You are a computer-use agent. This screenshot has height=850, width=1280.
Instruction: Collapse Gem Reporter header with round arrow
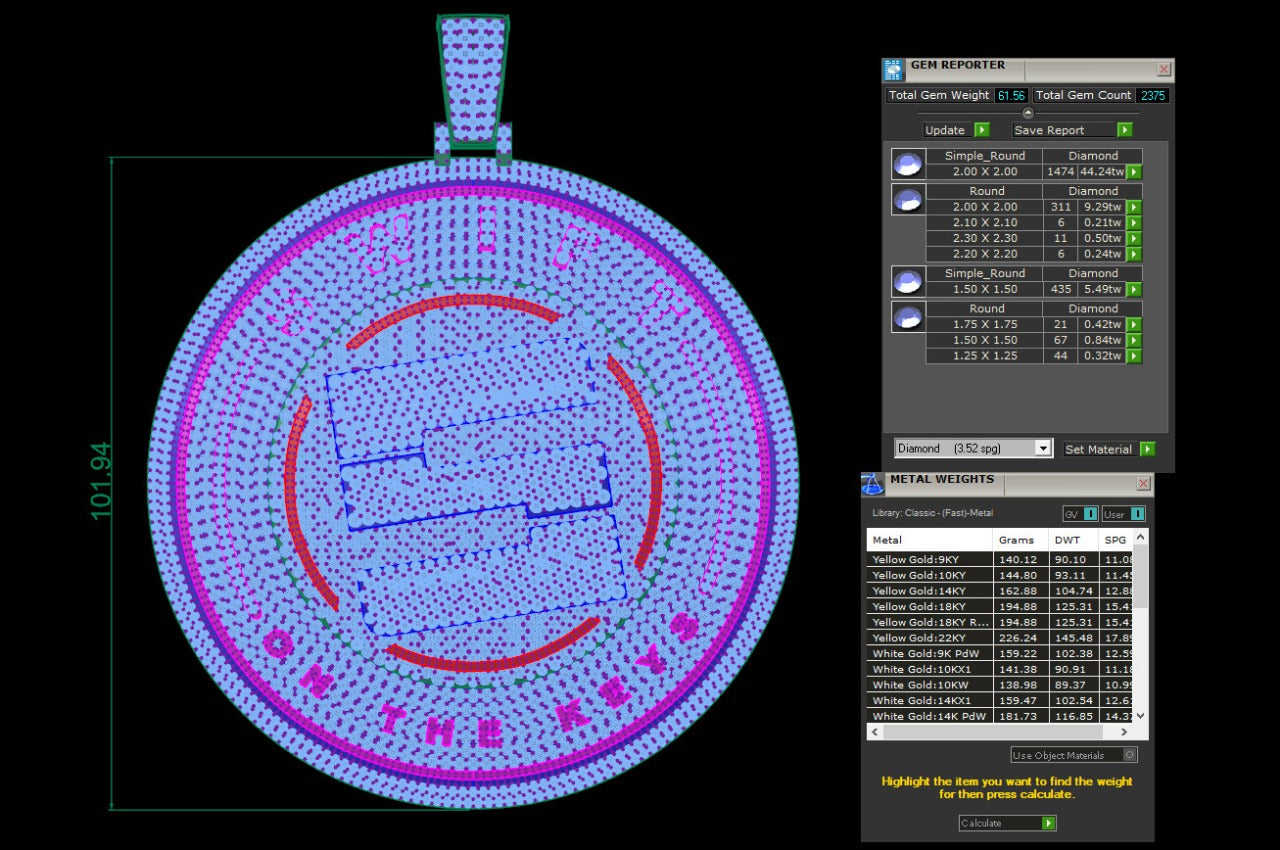[1027, 112]
